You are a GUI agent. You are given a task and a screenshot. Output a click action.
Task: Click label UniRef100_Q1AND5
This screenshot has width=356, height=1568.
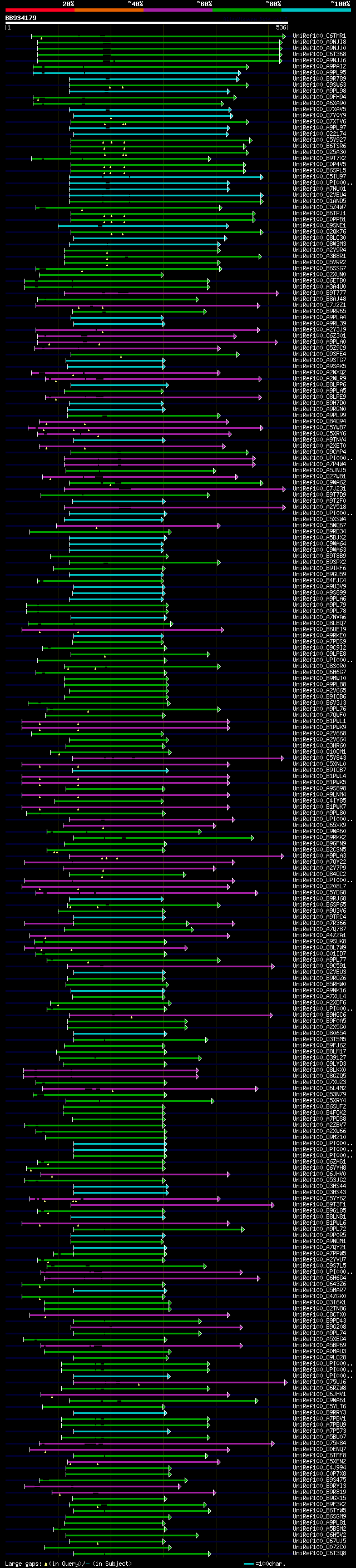319,201
